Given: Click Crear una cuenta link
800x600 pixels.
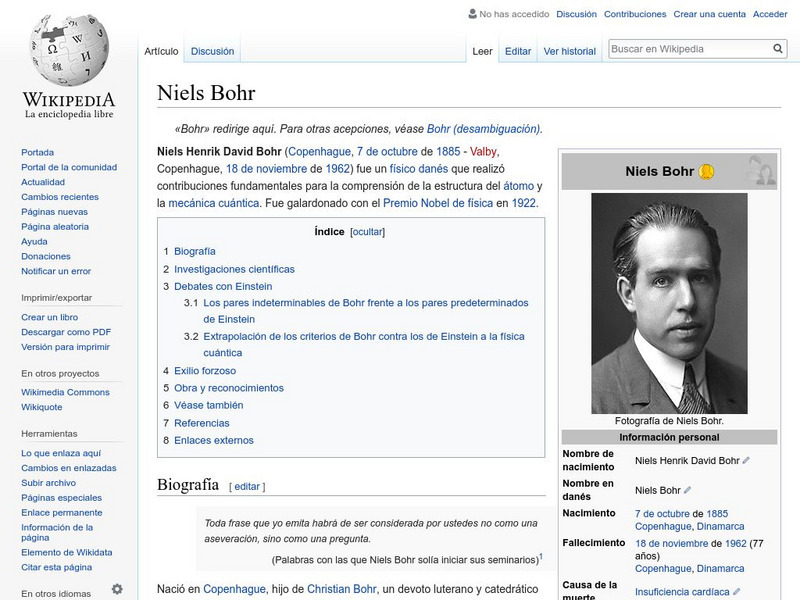Looking at the screenshot, I should 709,14.
